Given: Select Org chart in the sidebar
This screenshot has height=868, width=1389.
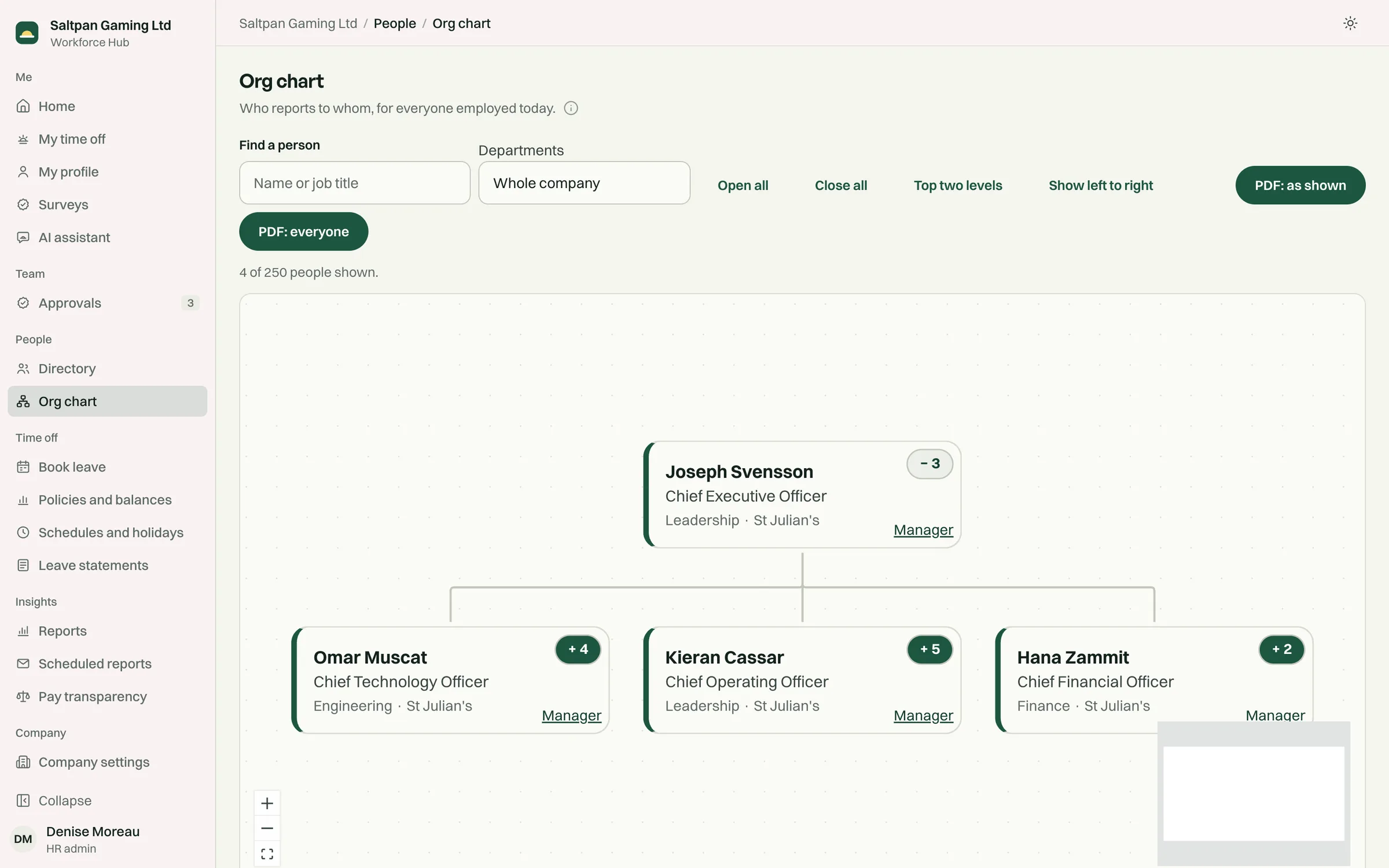Looking at the screenshot, I should tap(107, 401).
